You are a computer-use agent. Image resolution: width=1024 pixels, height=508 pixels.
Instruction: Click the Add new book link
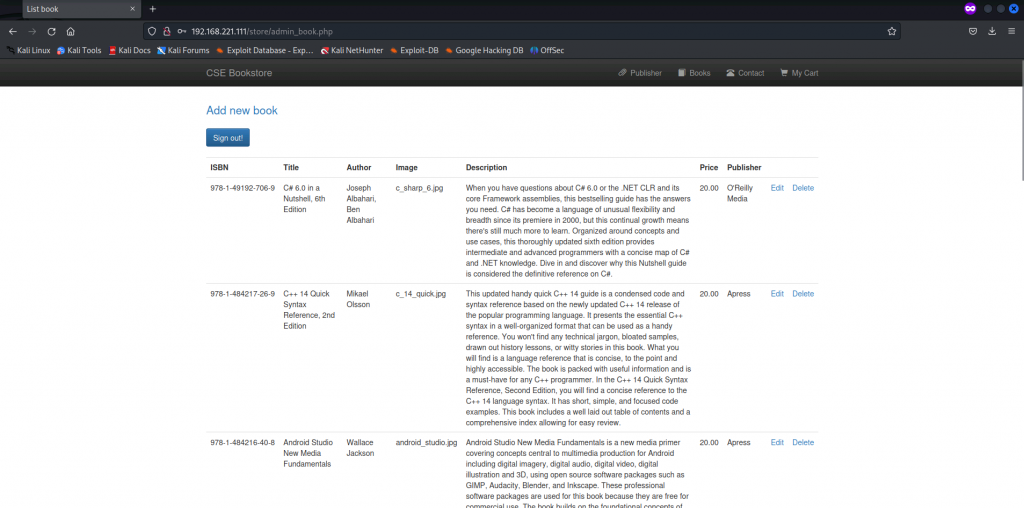click(242, 110)
